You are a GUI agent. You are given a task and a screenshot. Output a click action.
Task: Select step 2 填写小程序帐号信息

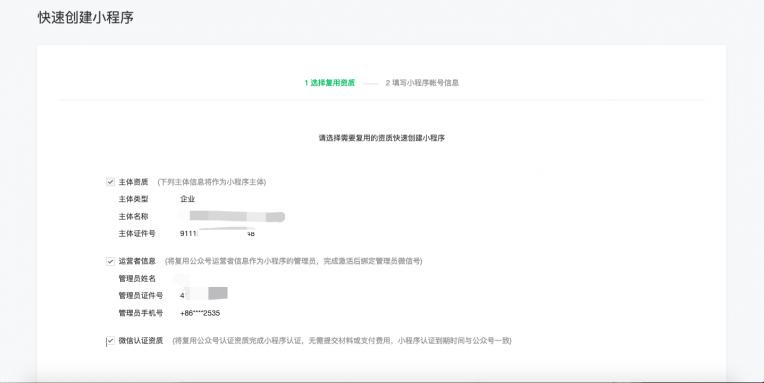[422, 83]
